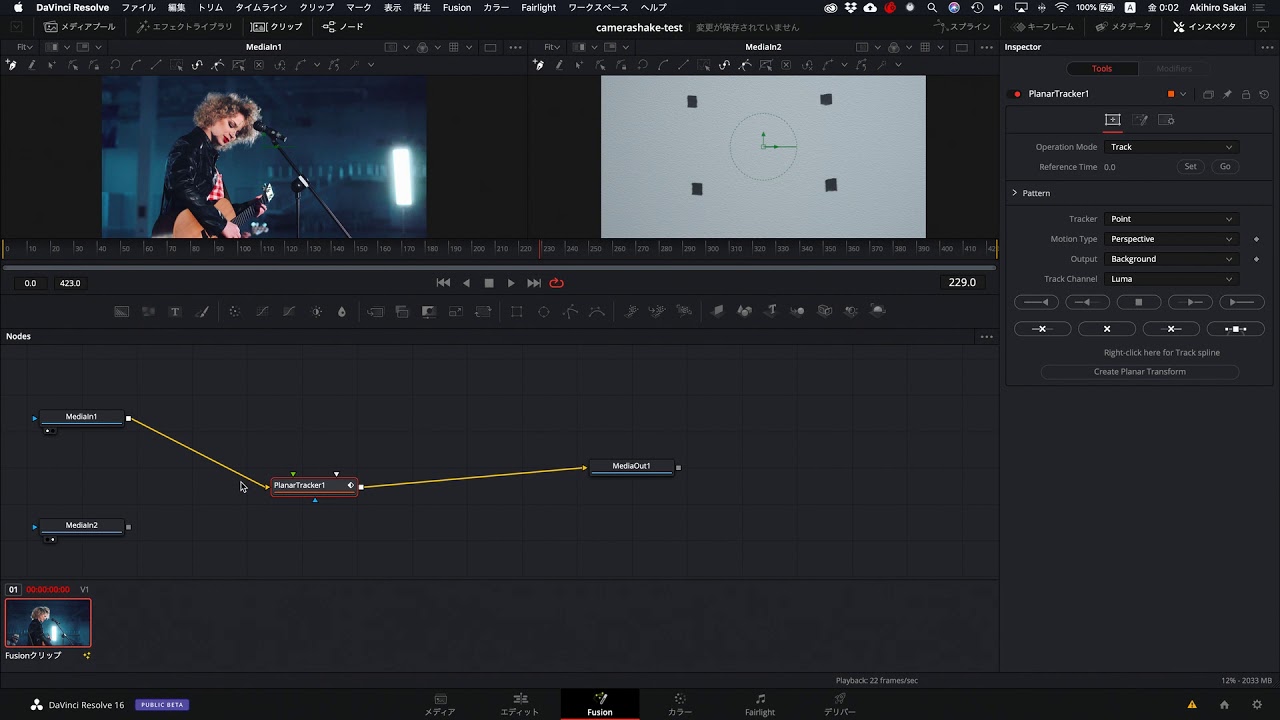Open the Fairlight menu in the menu bar
The image size is (1280, 720).
coord(538,7)
